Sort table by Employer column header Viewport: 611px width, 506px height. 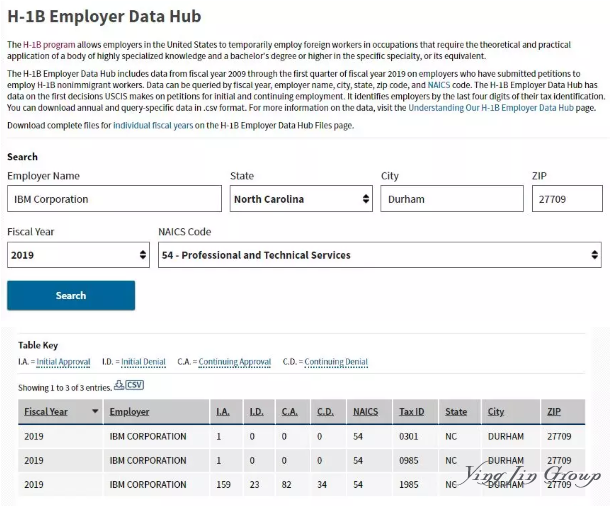pyautogui.click(x=129, y=411)
